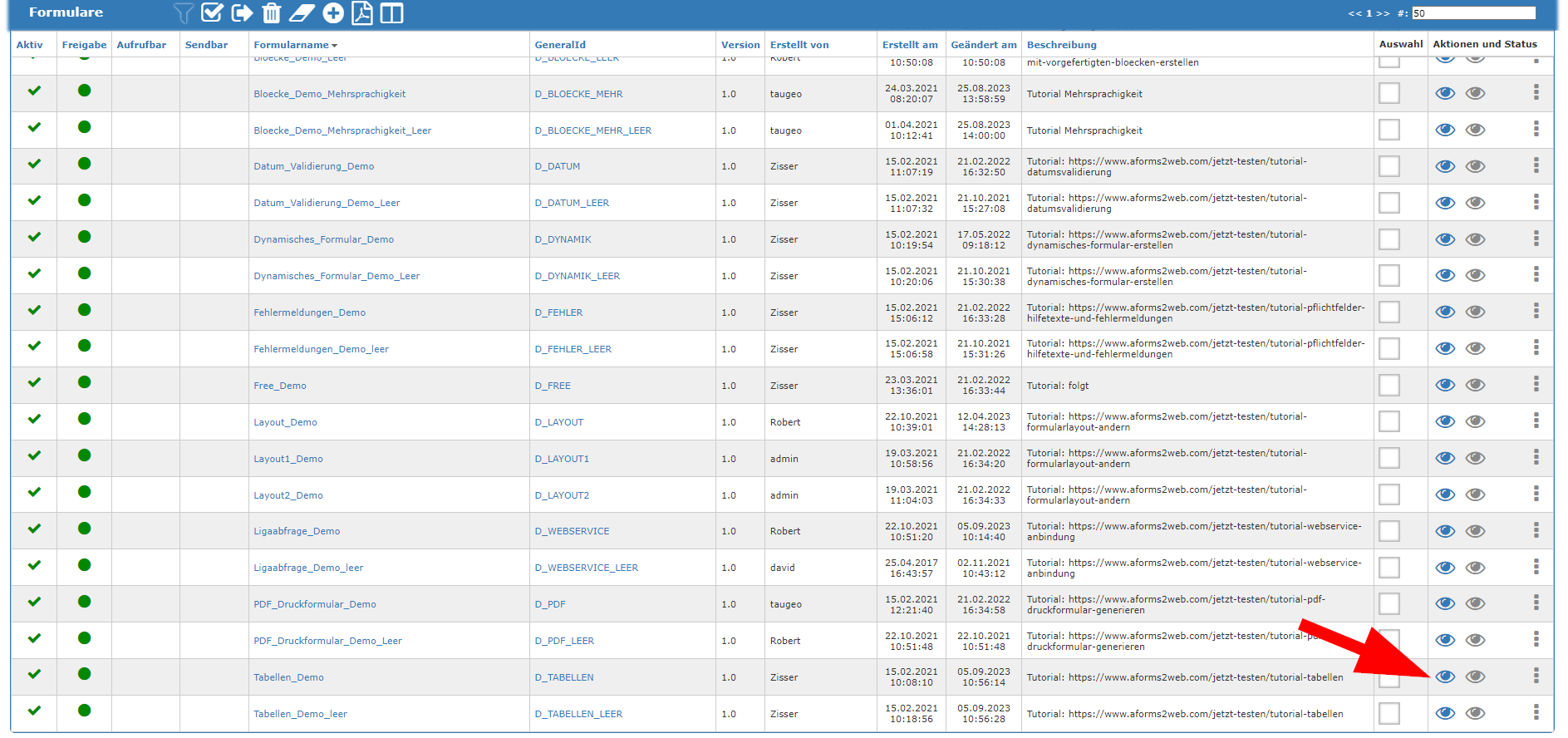The width and height of the screenshot is (1568, 738).
Task: Go to previous page with << link
Action: 1355,13
